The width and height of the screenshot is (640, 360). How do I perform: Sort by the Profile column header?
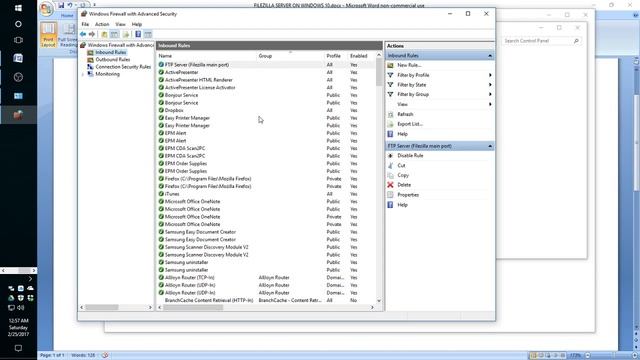[x=336, y=56]
